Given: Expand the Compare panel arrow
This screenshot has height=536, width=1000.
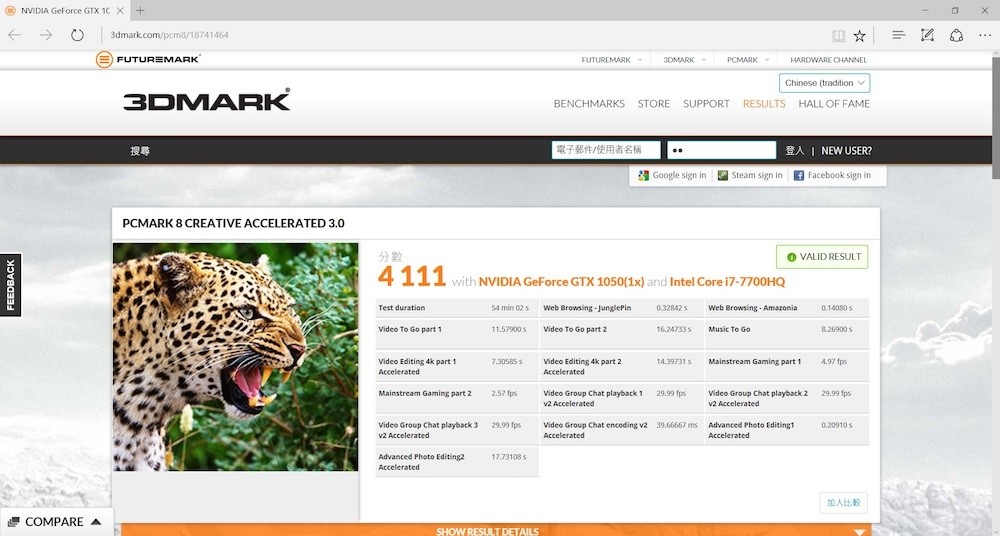Looking at the screenshot, I should (96, 522).
